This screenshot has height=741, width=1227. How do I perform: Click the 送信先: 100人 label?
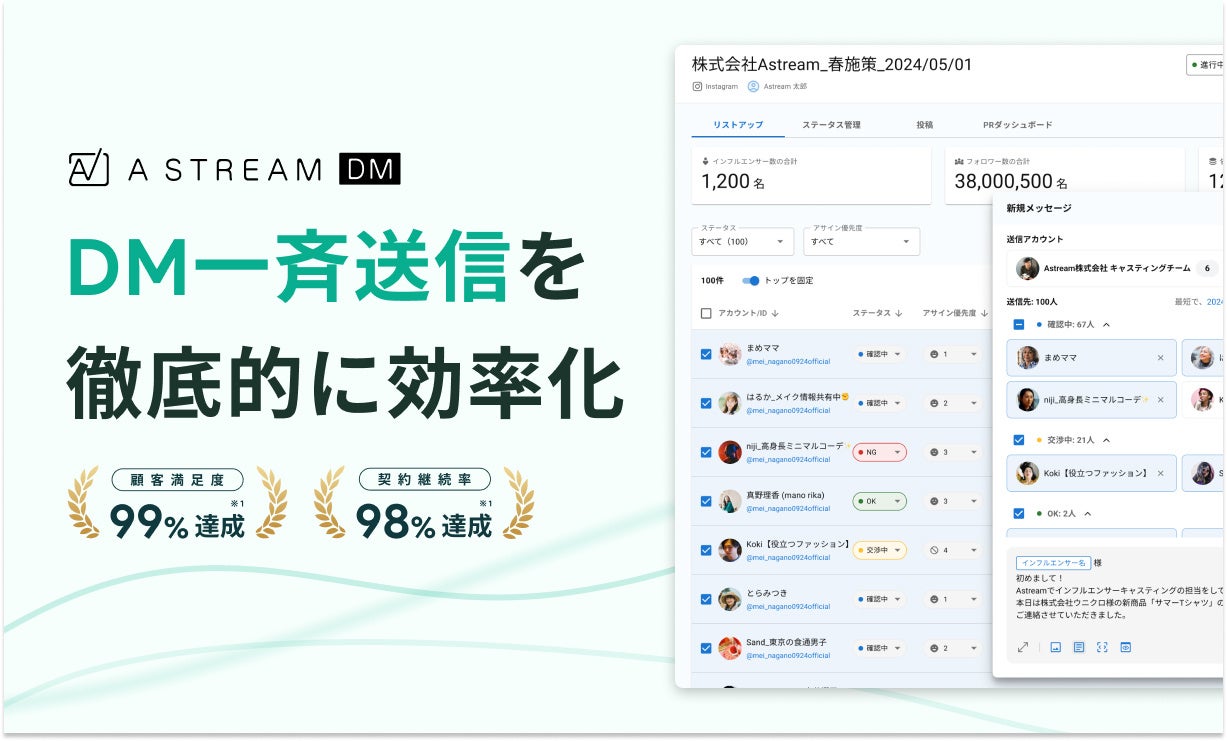pyautogui.click(x=1032, y=301)
